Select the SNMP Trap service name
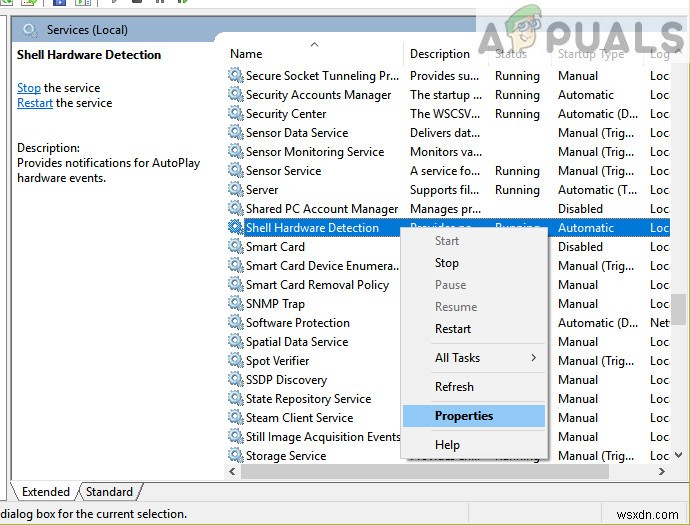Viewport: 690px width, 525px height. 275,304
